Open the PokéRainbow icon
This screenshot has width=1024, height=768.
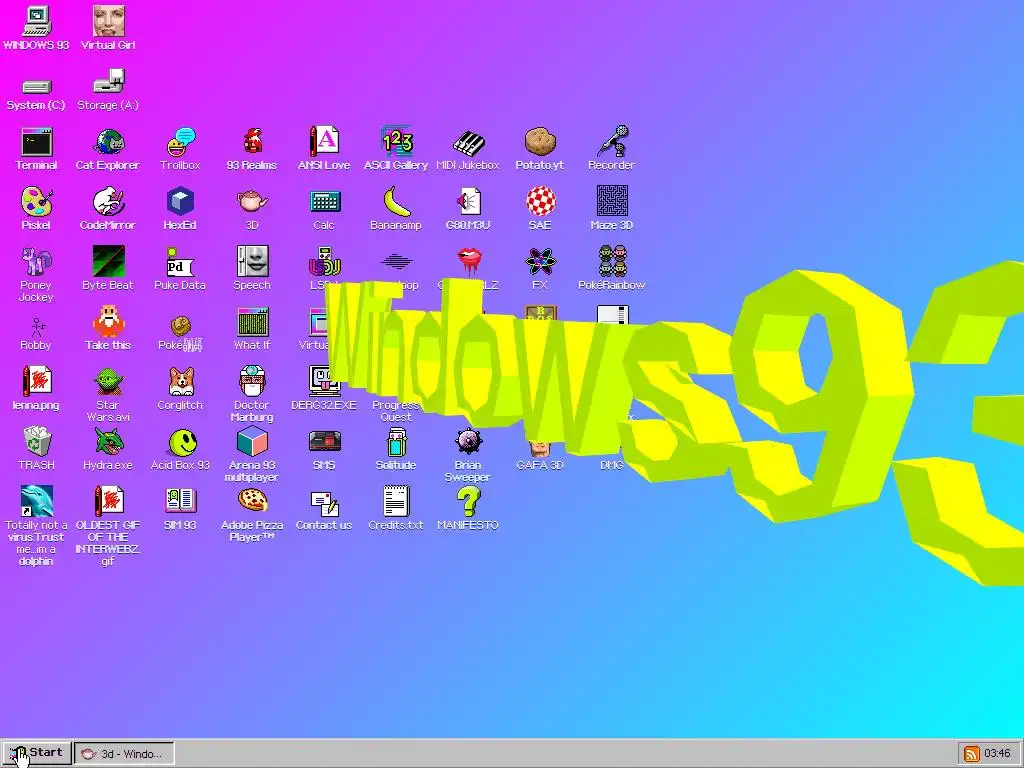(613, 261)
